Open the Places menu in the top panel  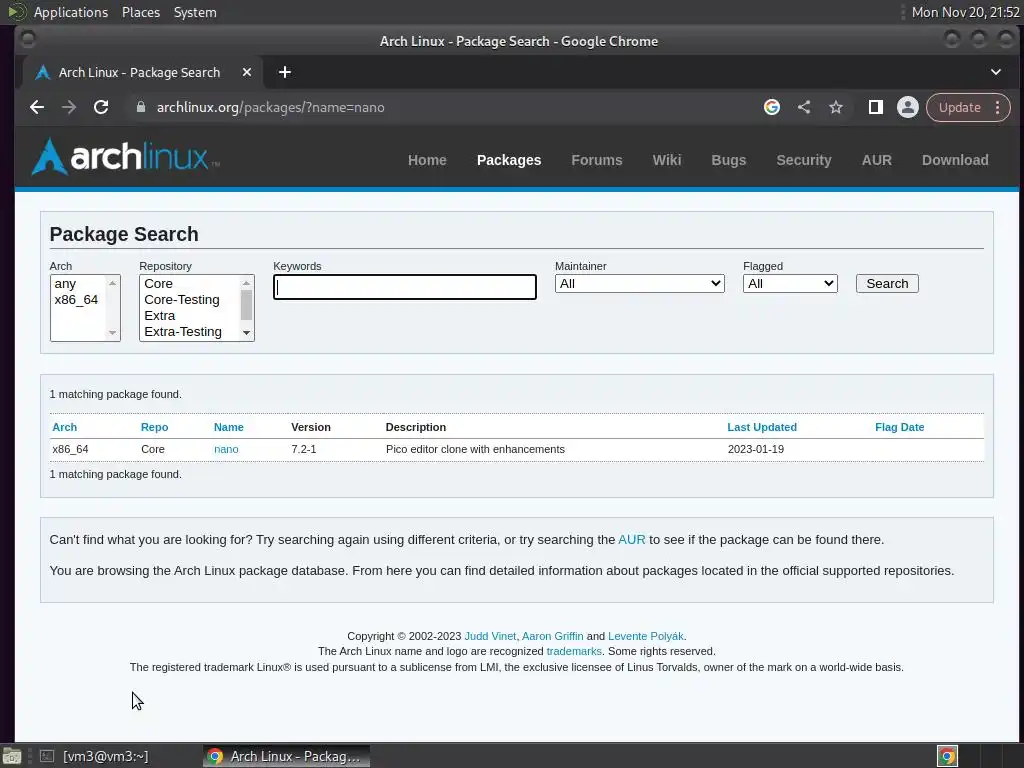click(141, 12)
